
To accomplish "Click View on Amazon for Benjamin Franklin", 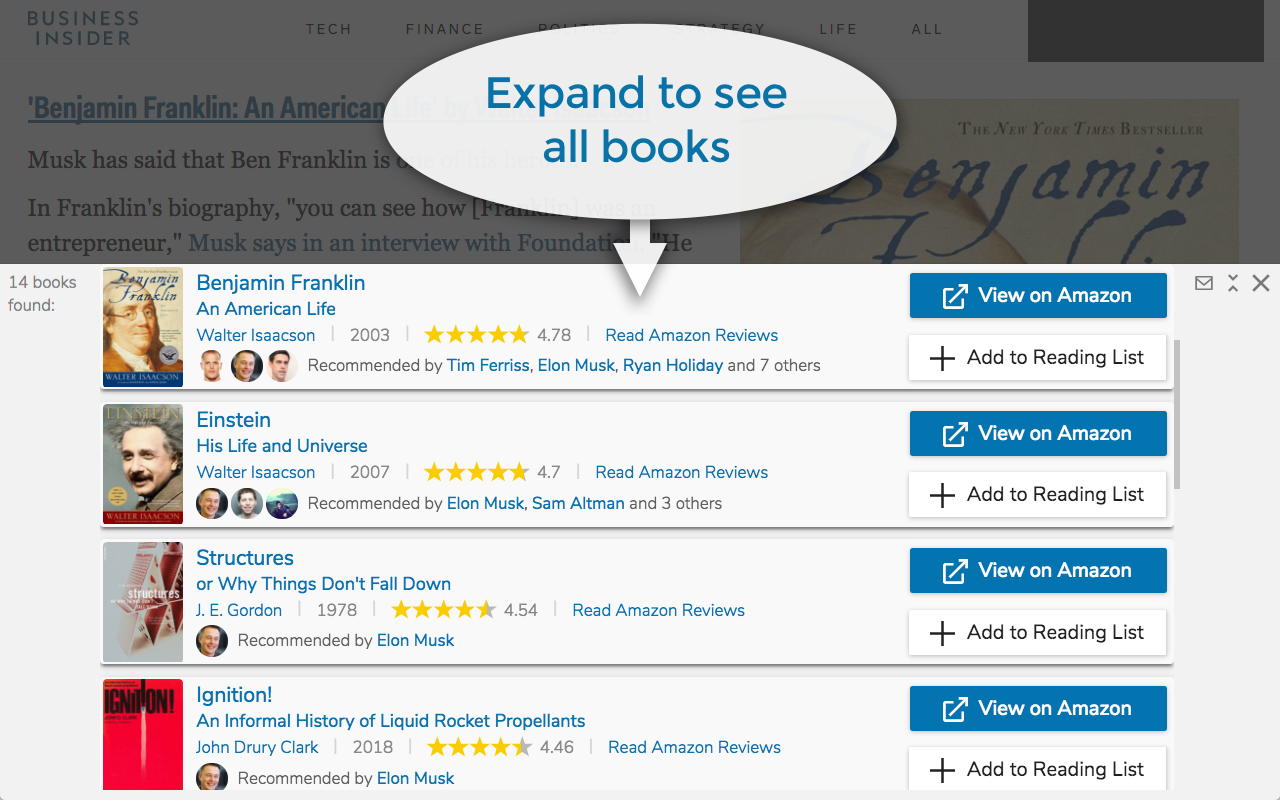I will click(1038, 295).
